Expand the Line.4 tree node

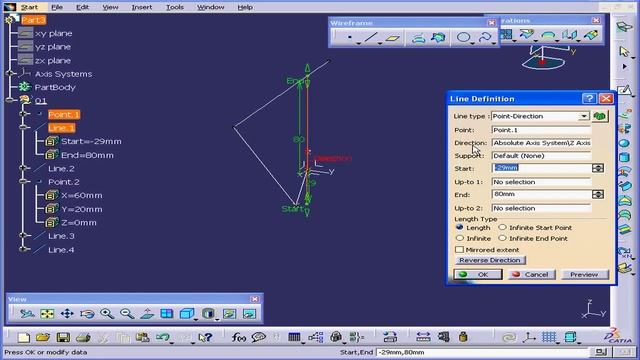[x=23, y=249]
